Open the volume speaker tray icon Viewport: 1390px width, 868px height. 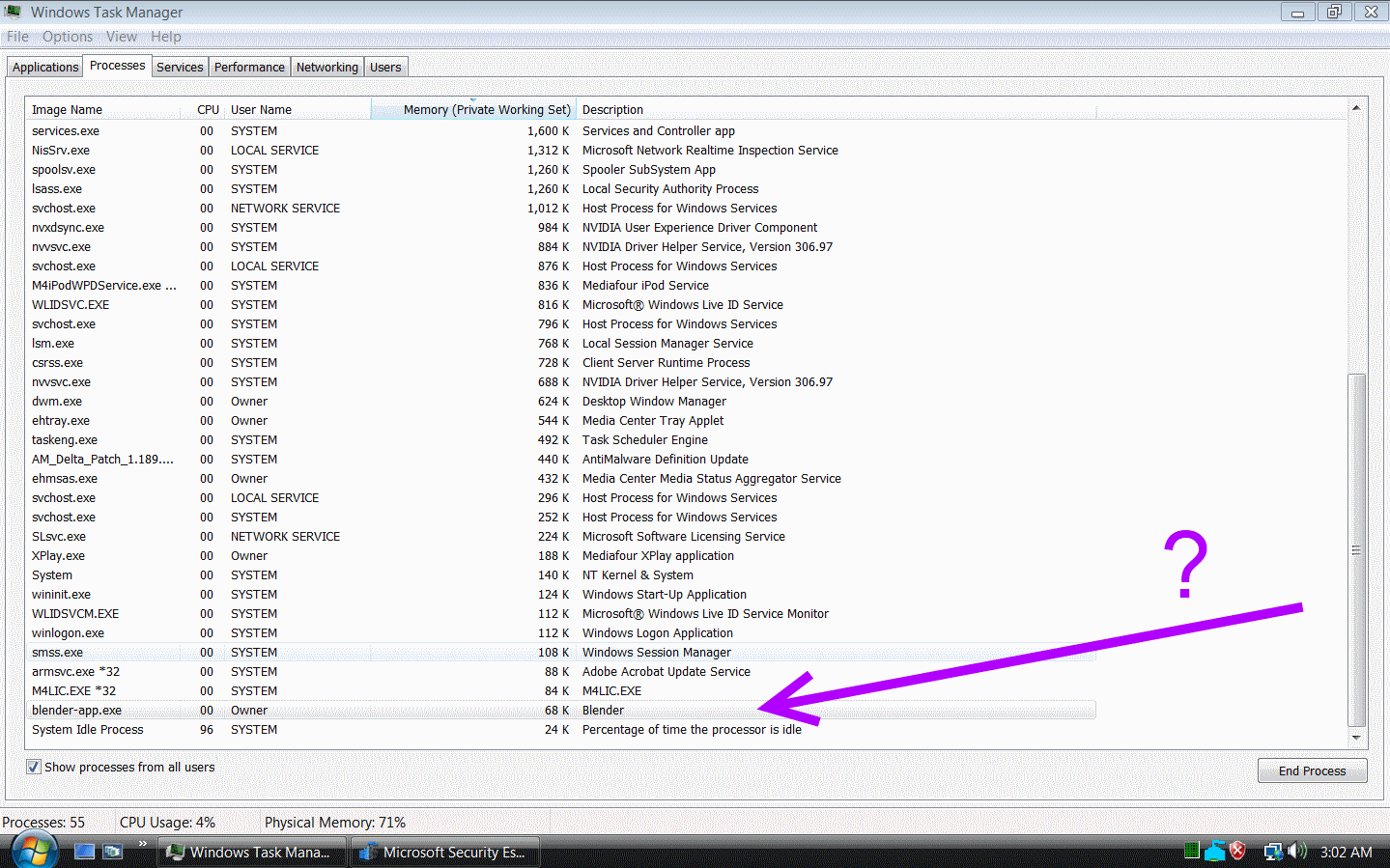pos(1297,851)
